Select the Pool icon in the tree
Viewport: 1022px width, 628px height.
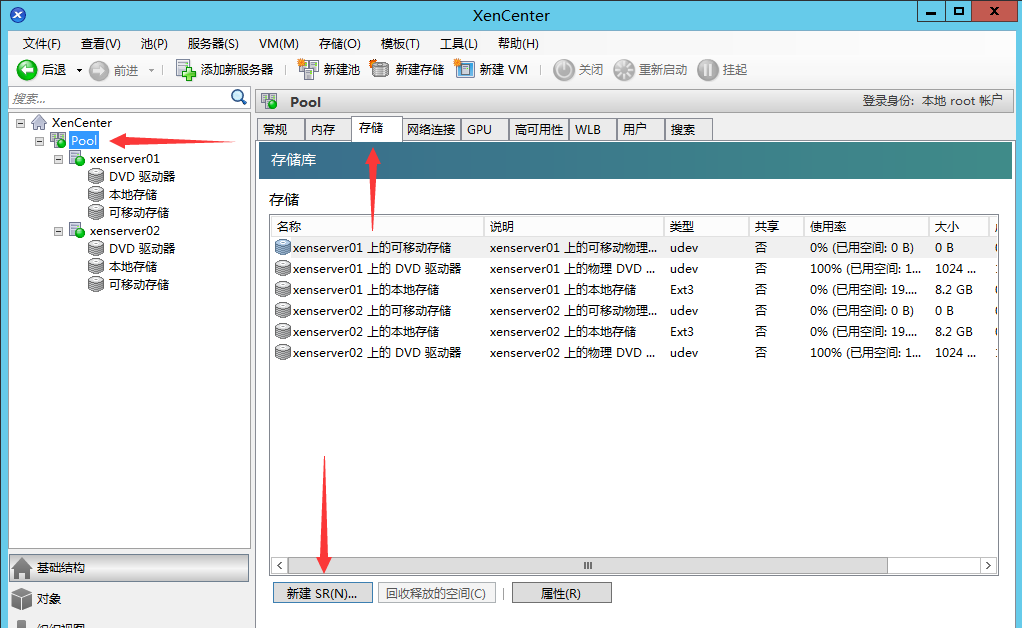[x=58, y=140]
